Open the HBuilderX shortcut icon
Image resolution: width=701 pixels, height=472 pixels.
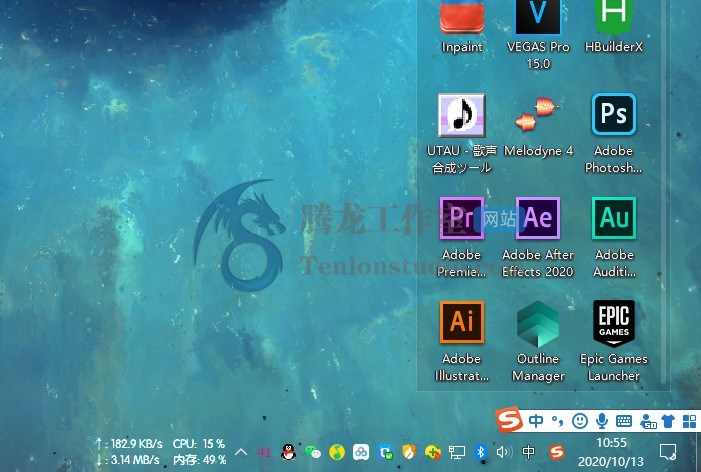(x=614, y=17)
